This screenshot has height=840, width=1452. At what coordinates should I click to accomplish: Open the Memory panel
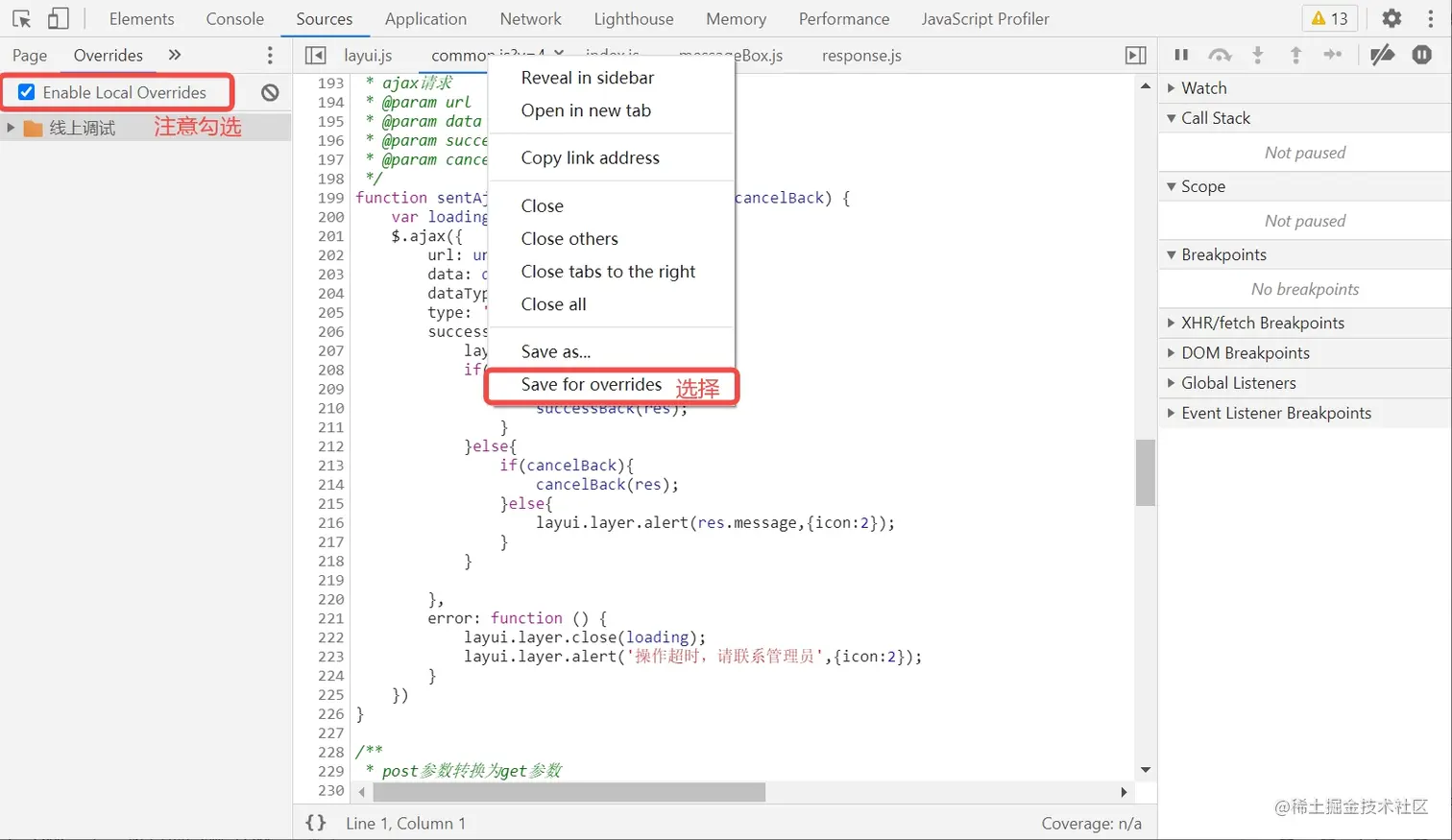[736, 18]
